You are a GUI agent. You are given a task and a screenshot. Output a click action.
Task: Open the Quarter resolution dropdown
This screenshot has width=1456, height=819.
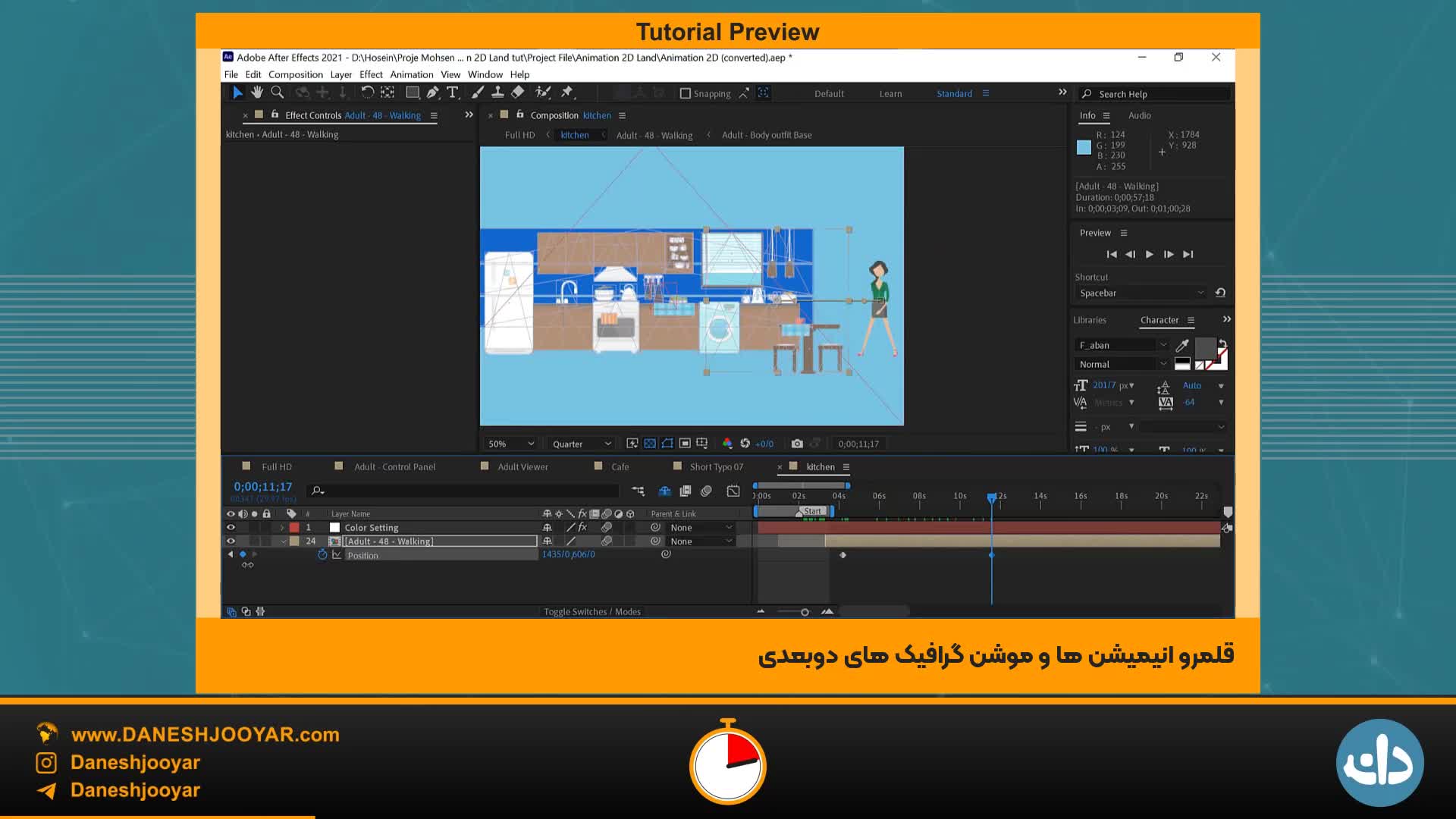pos(582,444)
